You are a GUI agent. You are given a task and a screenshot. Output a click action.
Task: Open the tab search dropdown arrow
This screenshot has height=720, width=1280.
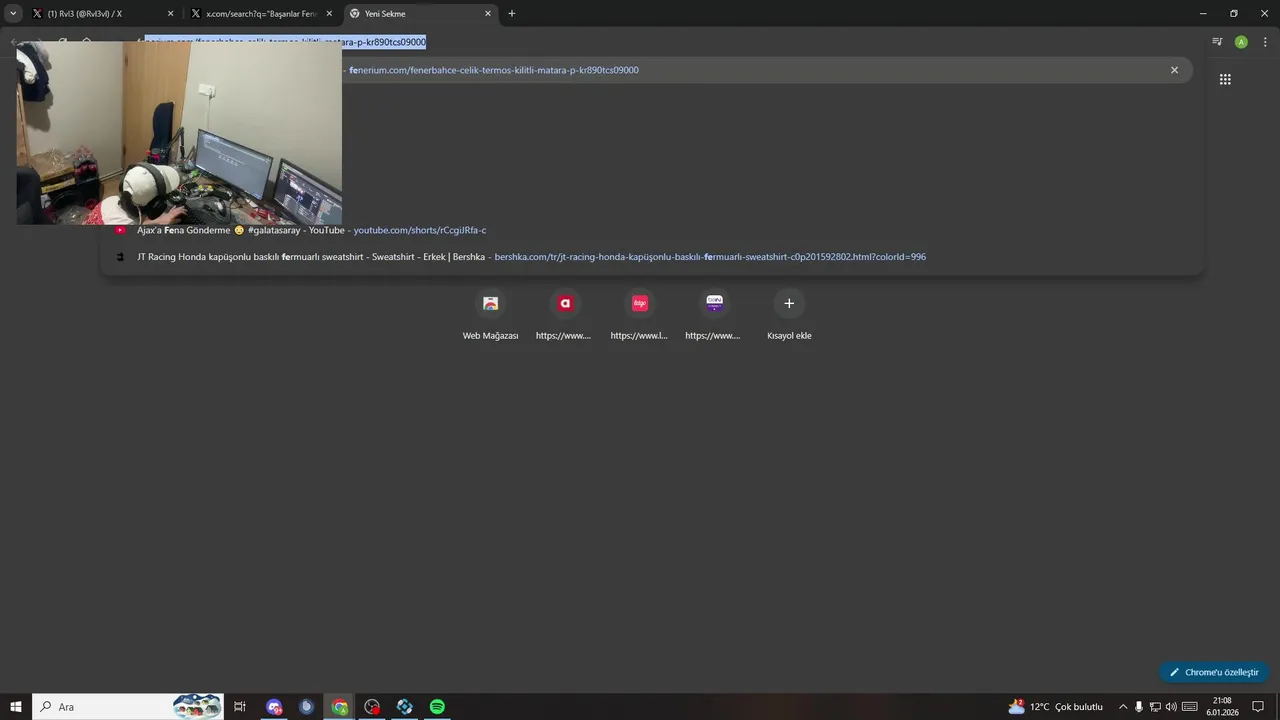[x=13, y=13]
